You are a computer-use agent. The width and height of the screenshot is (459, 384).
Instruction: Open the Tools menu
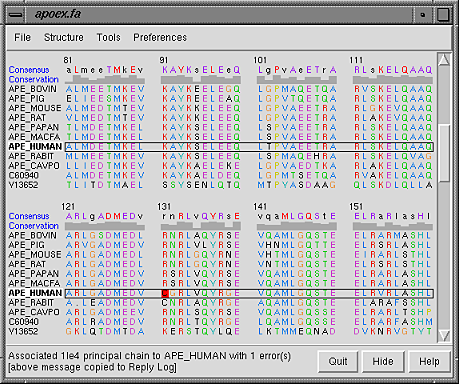point(108,37)
